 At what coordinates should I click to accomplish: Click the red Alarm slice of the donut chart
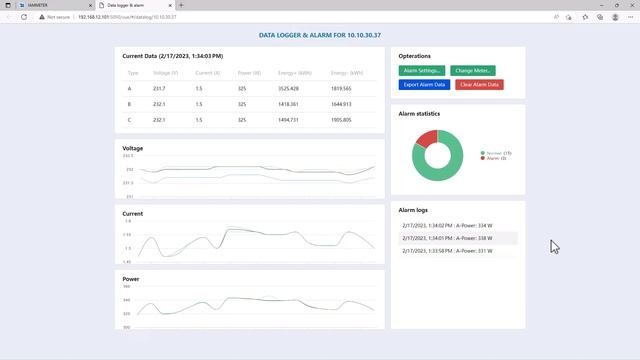point(428,138)
